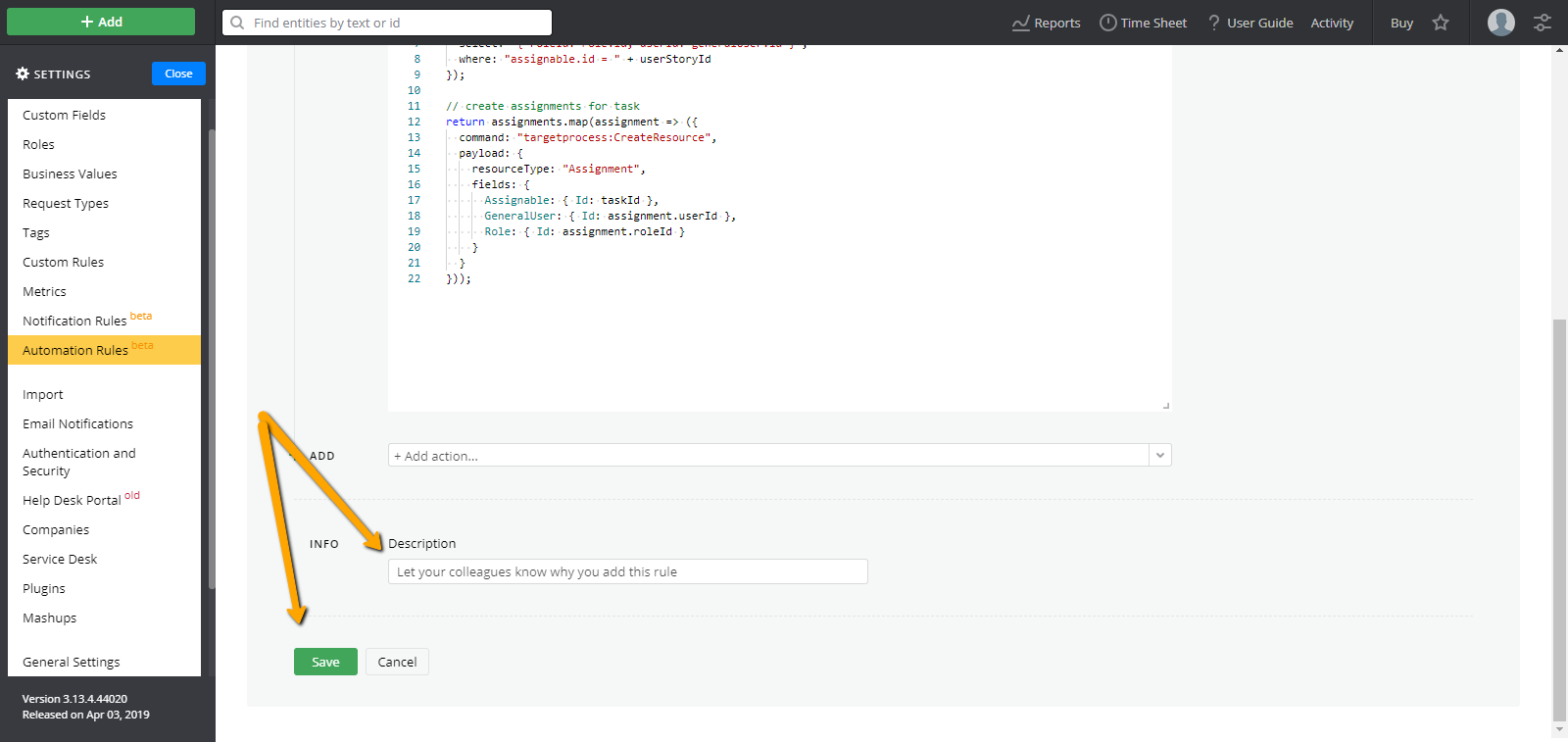Click the Time Sheet clock icon
The height and width of the screenshot is (742, 1568).
(x=1107, y=23)
